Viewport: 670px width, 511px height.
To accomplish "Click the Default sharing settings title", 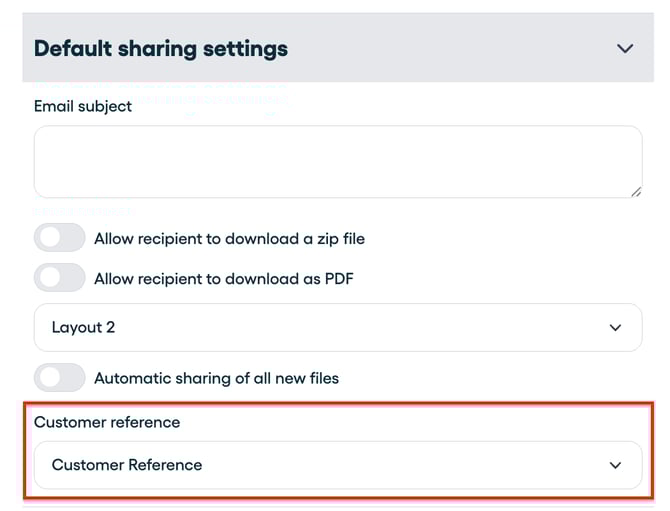I will (x=161, y=48).
